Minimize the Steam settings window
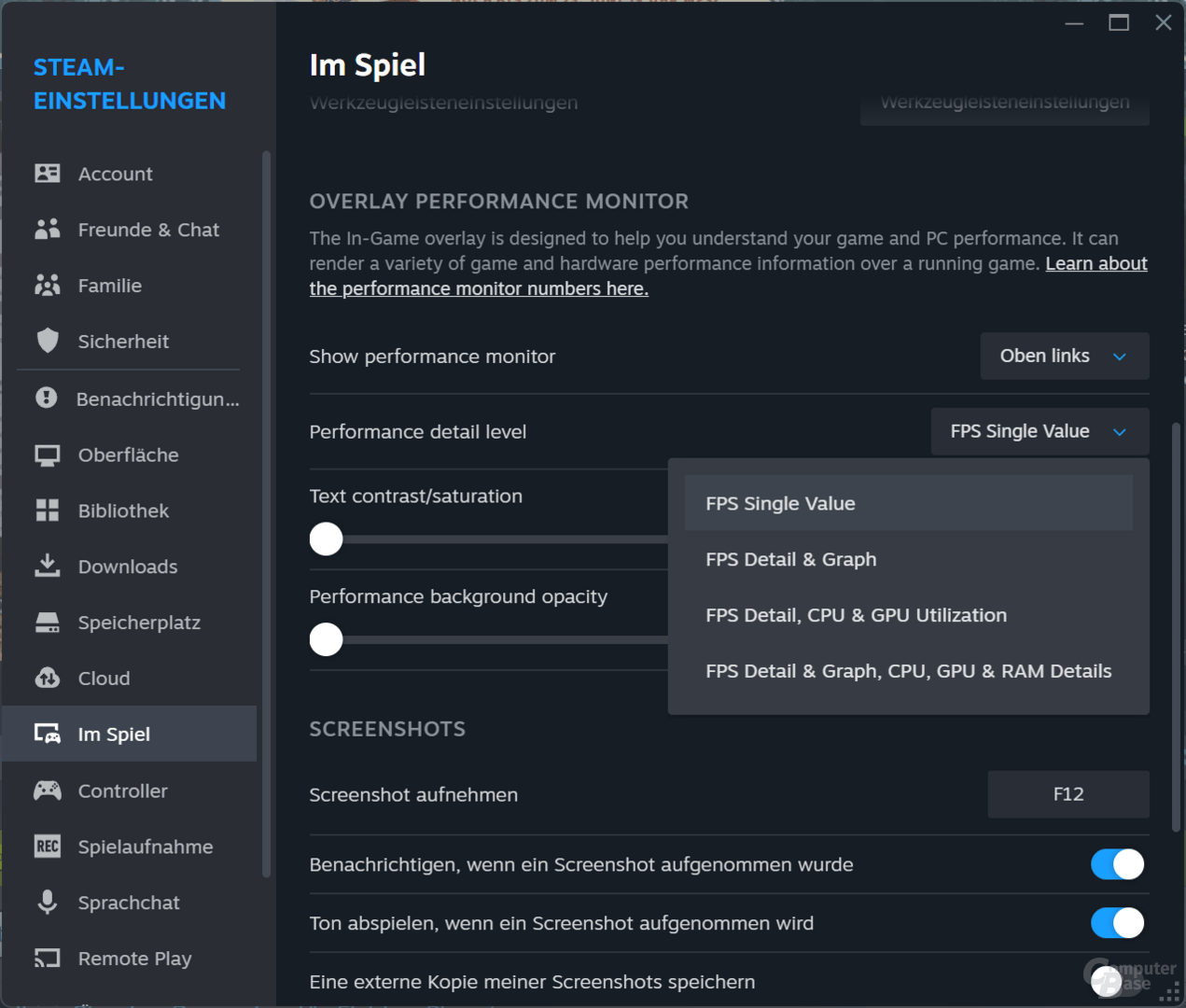The image size is (1186, 1008). (1074, 22)
